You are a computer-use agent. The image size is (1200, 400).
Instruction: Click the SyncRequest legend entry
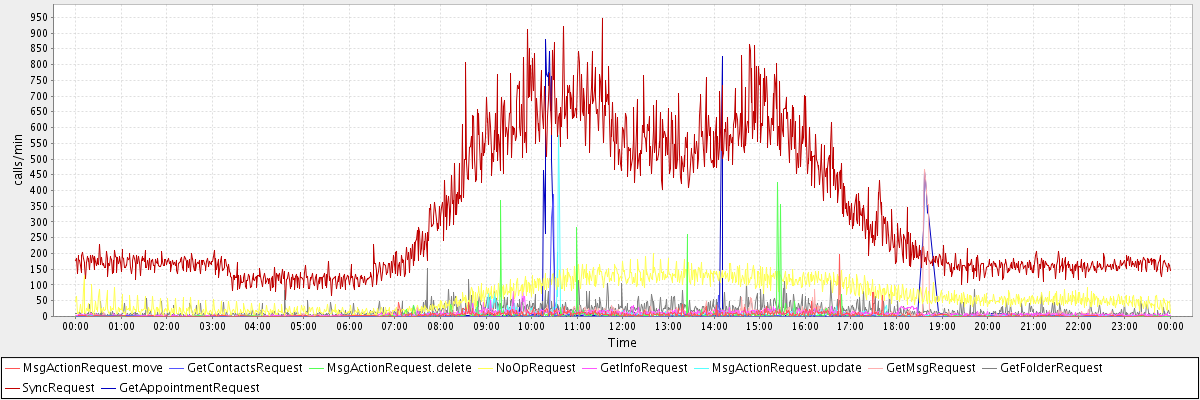click(x=58, y=387)
